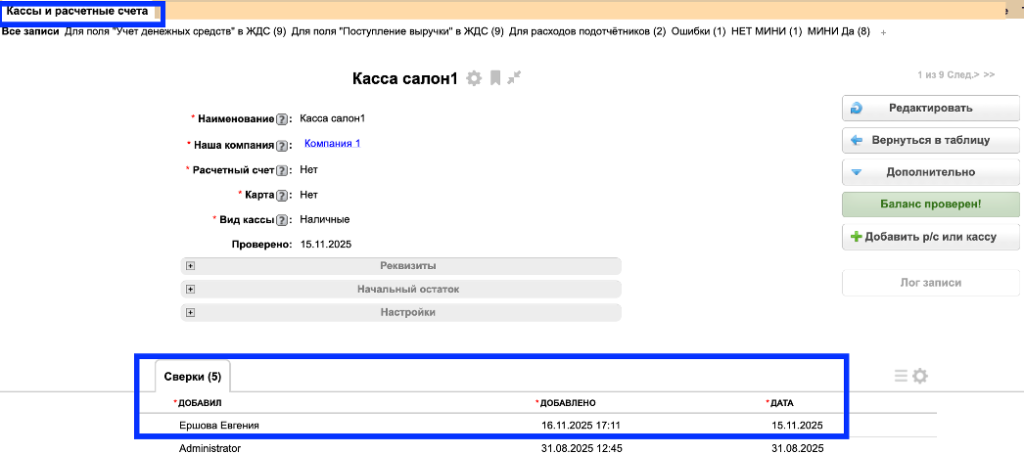Click the collapse arrows icon beside the title
The width and height of the screenshot is (1024, 454).
[514, 78]
